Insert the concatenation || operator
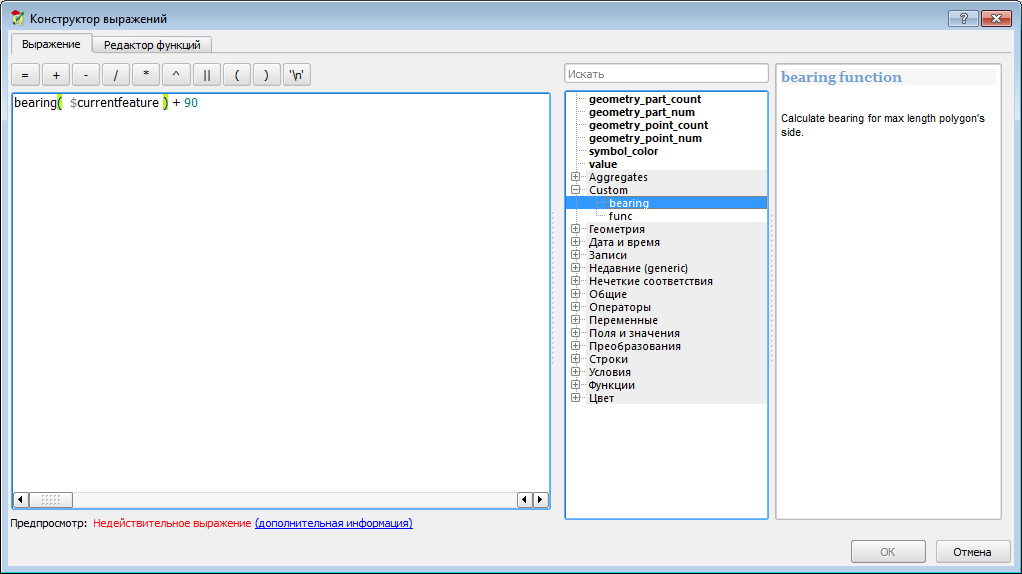The image size is (1022, 574). point(207,75)
